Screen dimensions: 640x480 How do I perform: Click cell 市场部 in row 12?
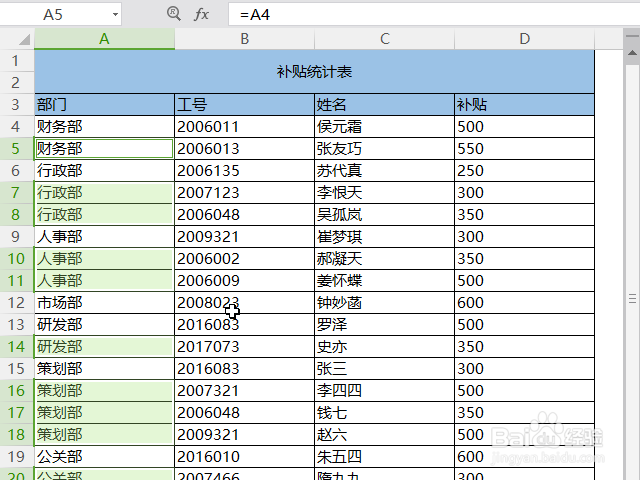(x=104, y=303)
